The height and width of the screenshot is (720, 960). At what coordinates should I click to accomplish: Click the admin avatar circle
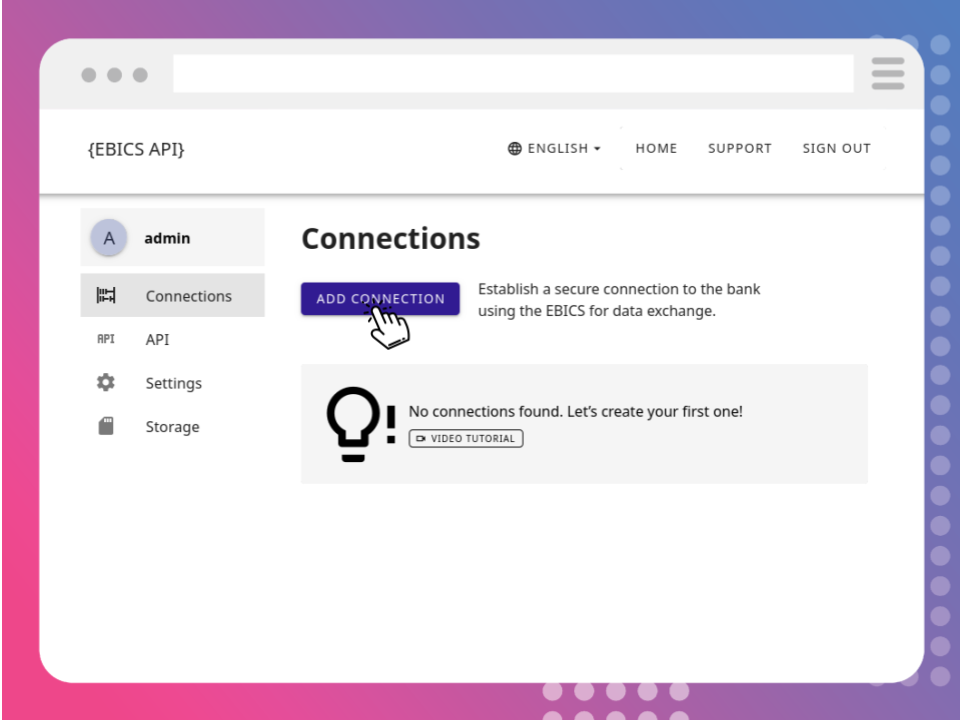click(x=109, y=238)
